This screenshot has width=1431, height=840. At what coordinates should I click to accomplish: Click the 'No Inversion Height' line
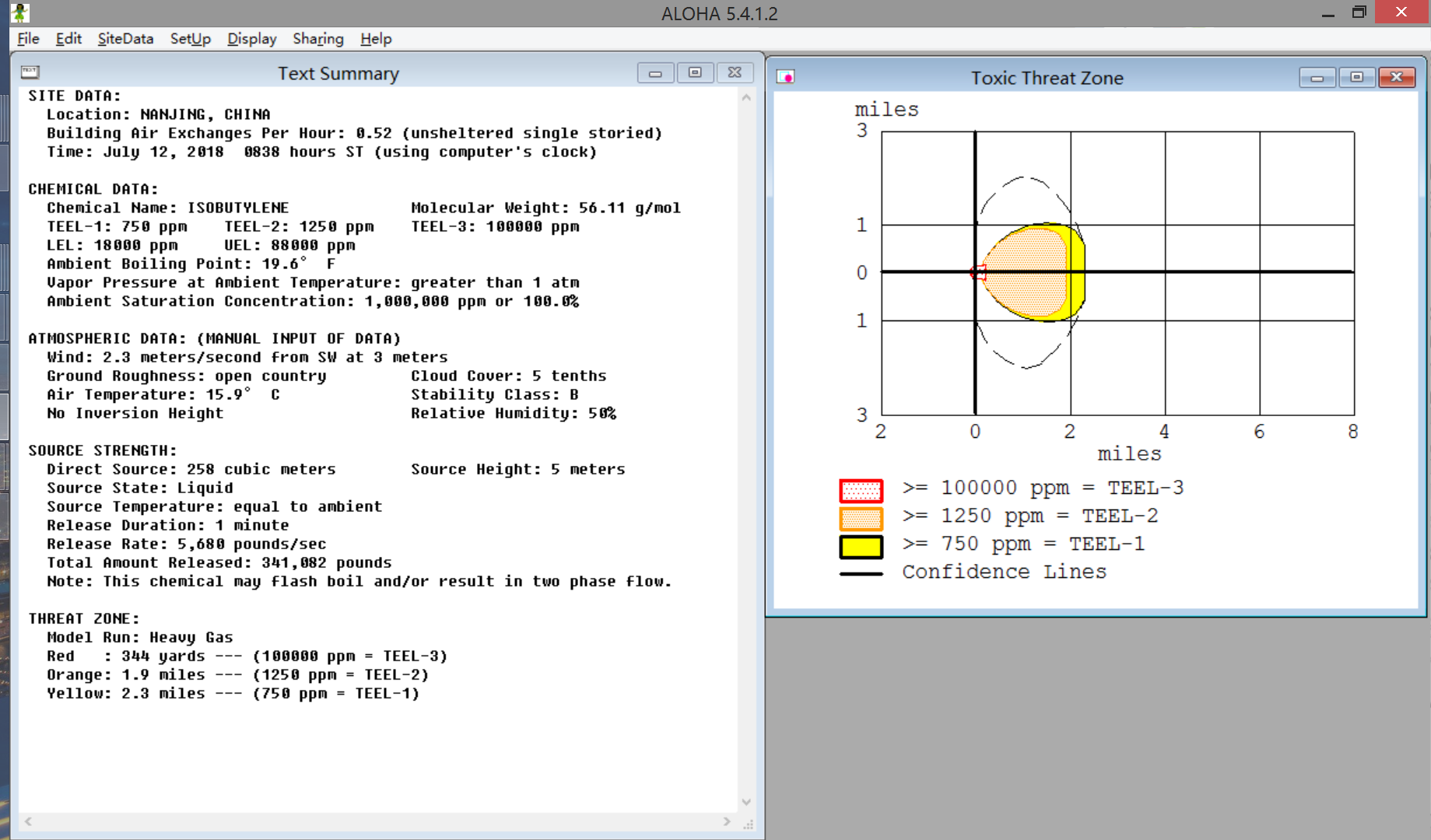(135, 413)
